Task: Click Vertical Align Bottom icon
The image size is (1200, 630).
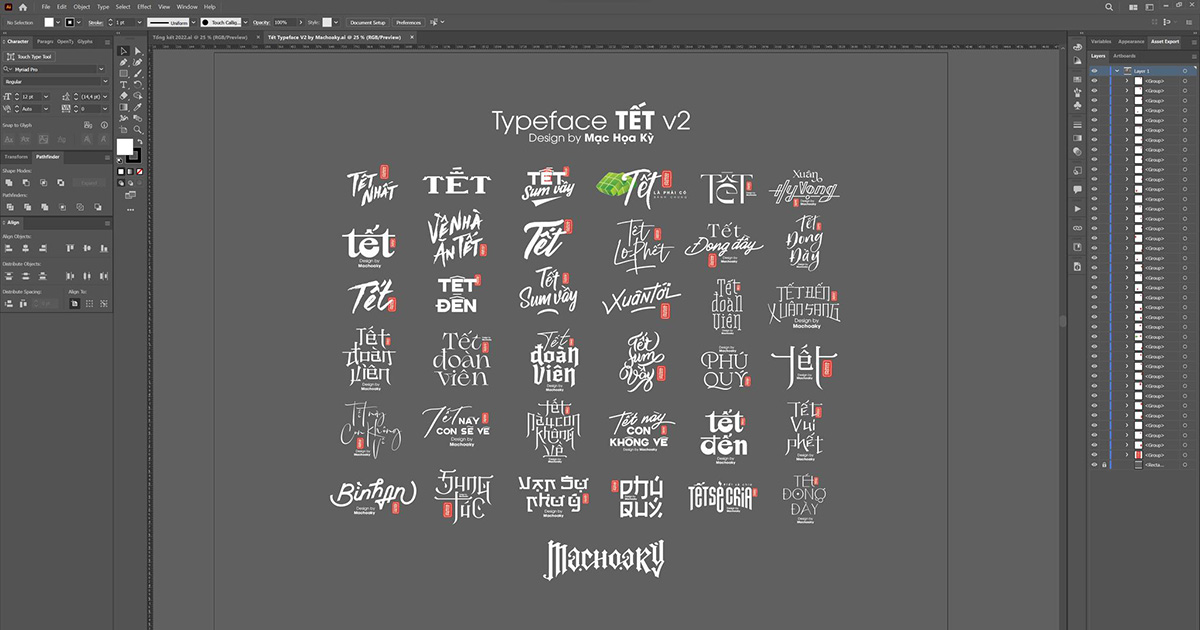Action: (x=104, y=248)
